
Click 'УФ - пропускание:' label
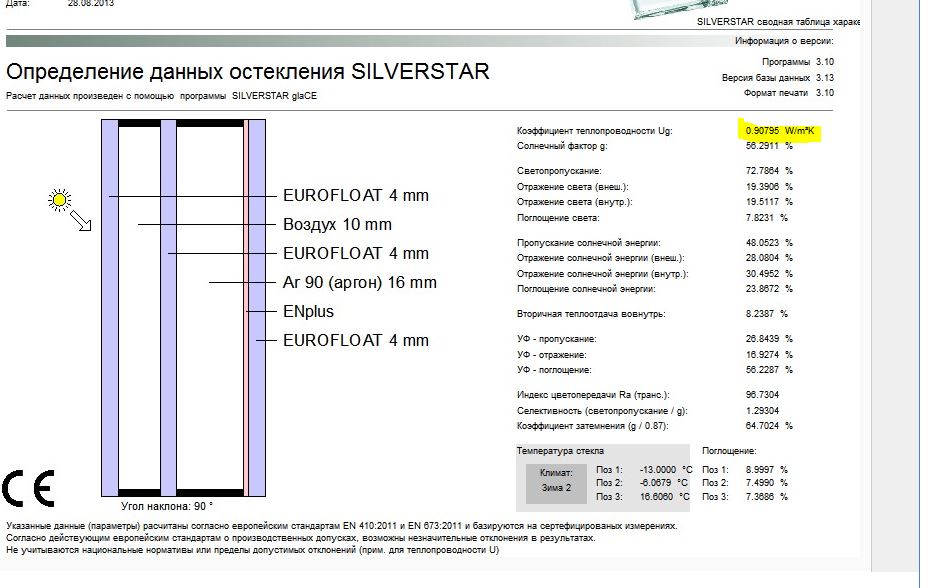pyautogui.click(x=556, y=339)
